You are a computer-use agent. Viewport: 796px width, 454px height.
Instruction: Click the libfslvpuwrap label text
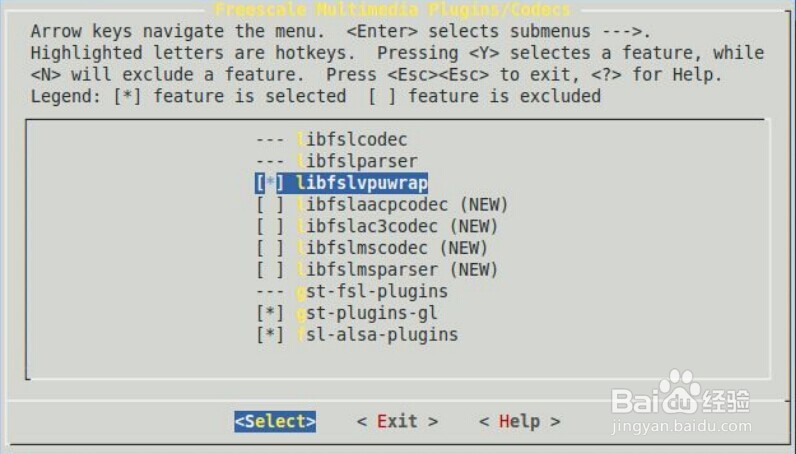tap(362, 183)
